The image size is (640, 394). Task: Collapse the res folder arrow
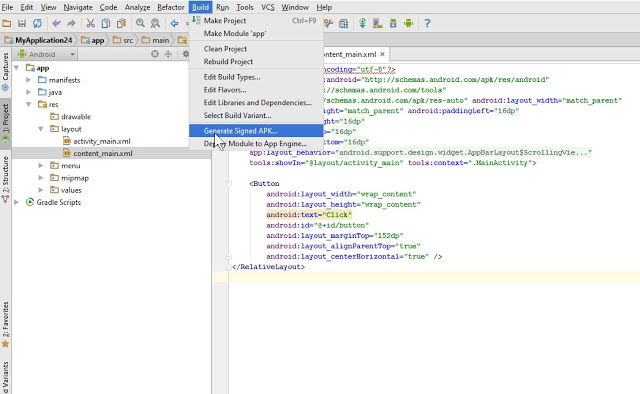pyautogui.click(x=29, y=105)
